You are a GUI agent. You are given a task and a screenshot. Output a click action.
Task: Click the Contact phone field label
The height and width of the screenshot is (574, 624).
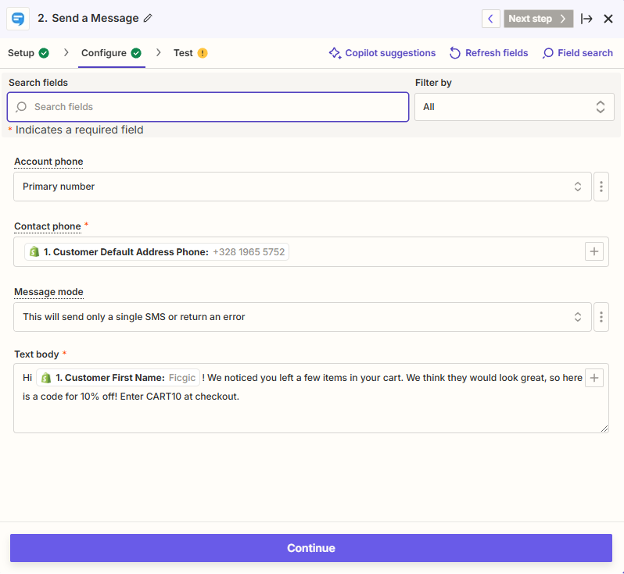click(47, 226)
